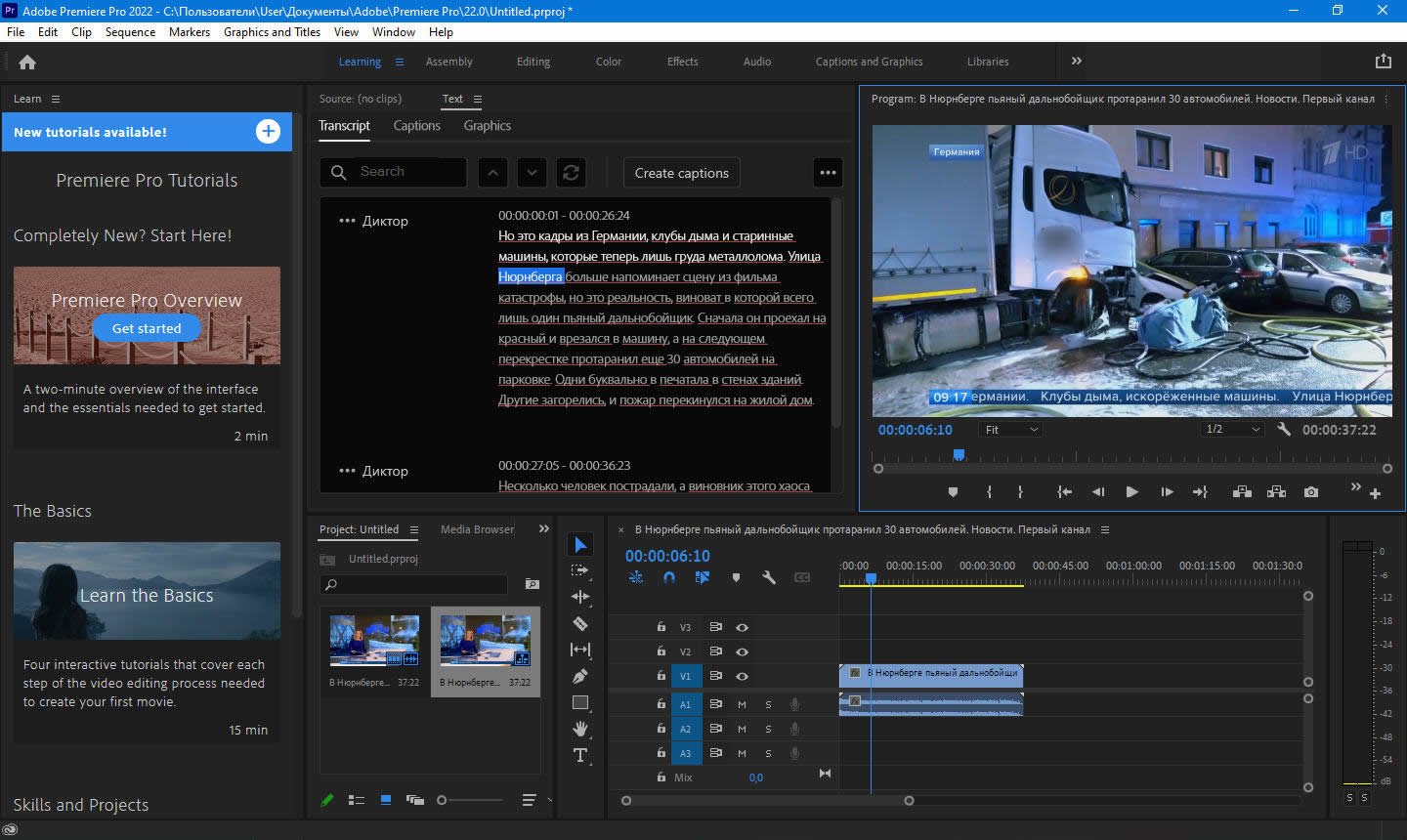Toggle visibility of video track V1
This screenshot has width=1407, height=840.
pos(742,676)
